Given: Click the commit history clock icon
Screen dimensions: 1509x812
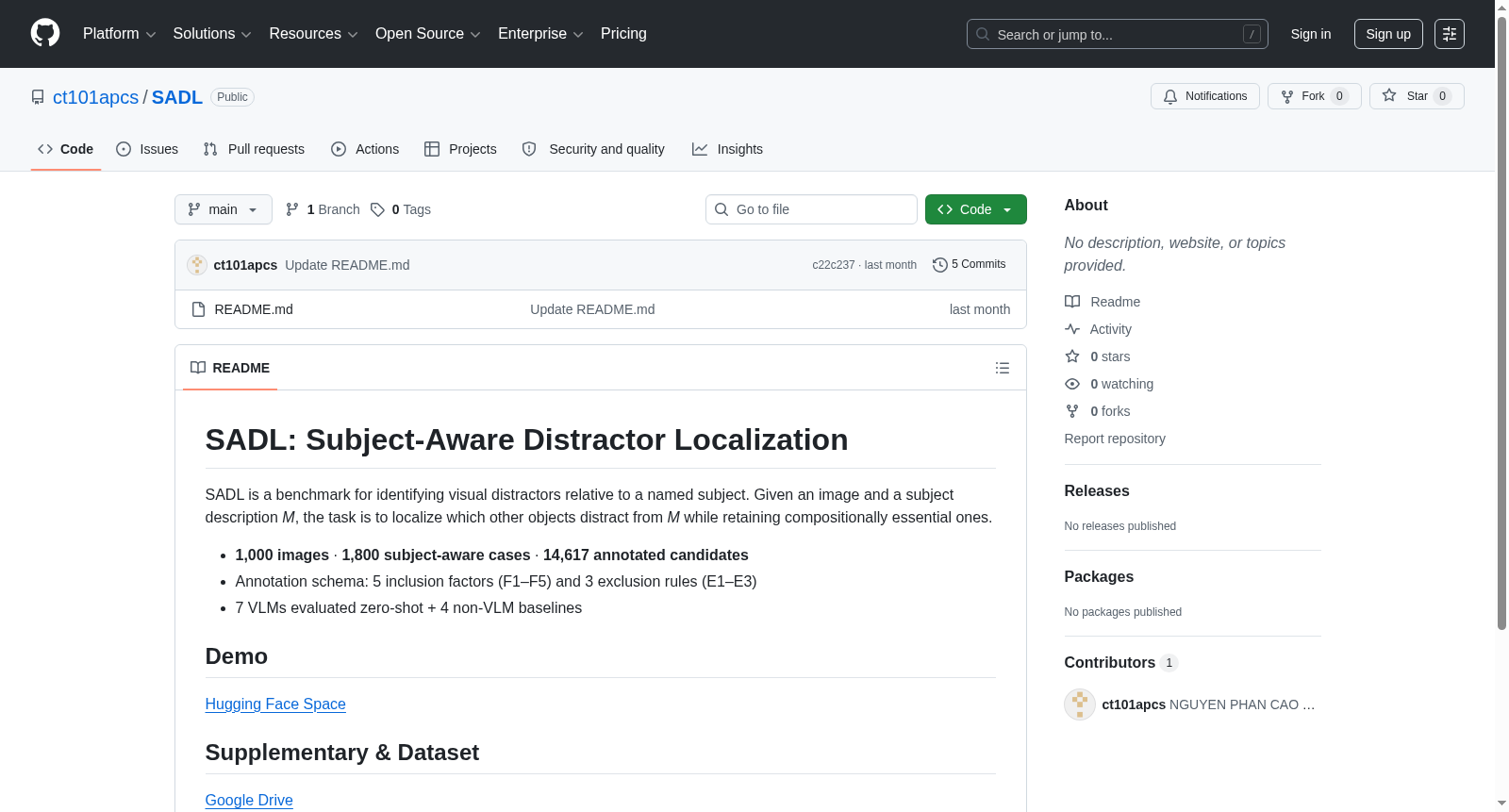Looking at the screenshot, I should [939, 265].
